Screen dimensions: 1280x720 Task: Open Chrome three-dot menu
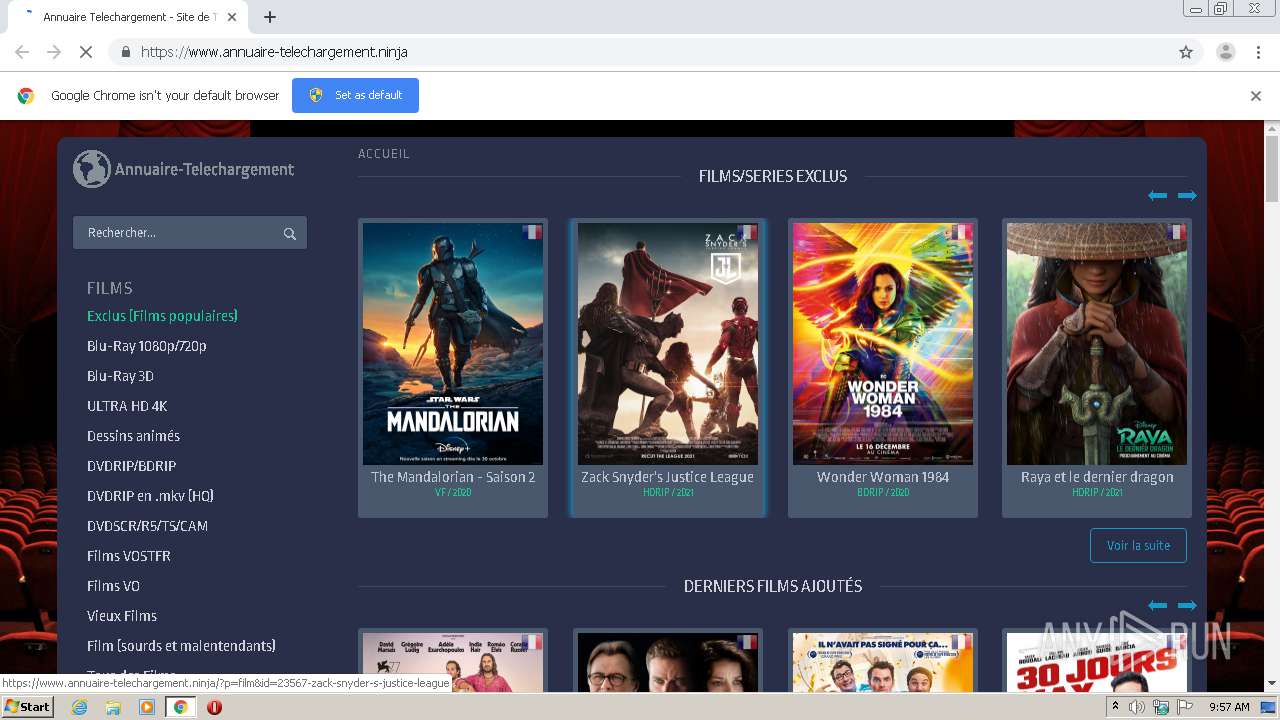tap(1258, 52)
